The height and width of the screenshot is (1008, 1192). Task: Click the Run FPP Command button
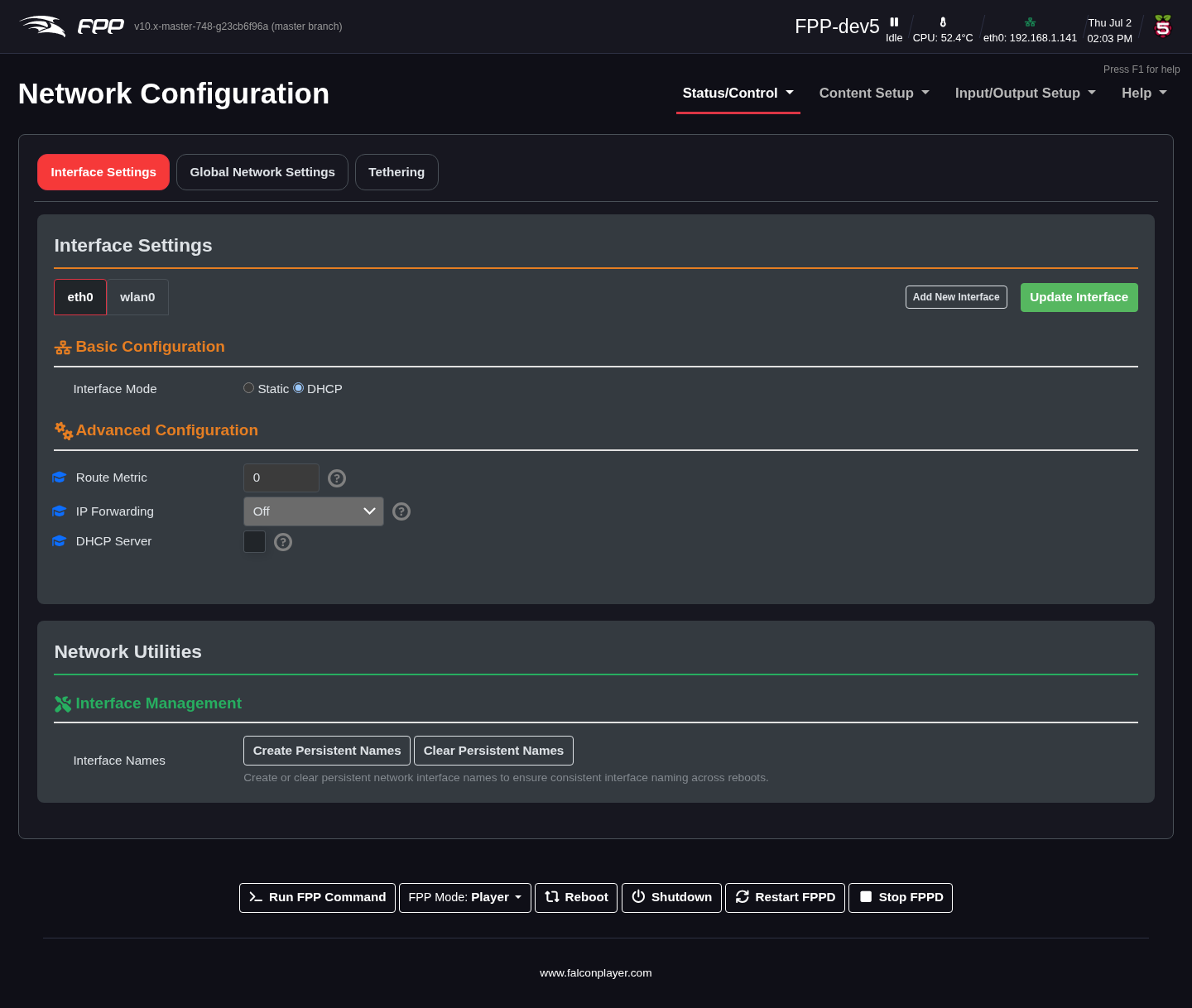[317, 898]
